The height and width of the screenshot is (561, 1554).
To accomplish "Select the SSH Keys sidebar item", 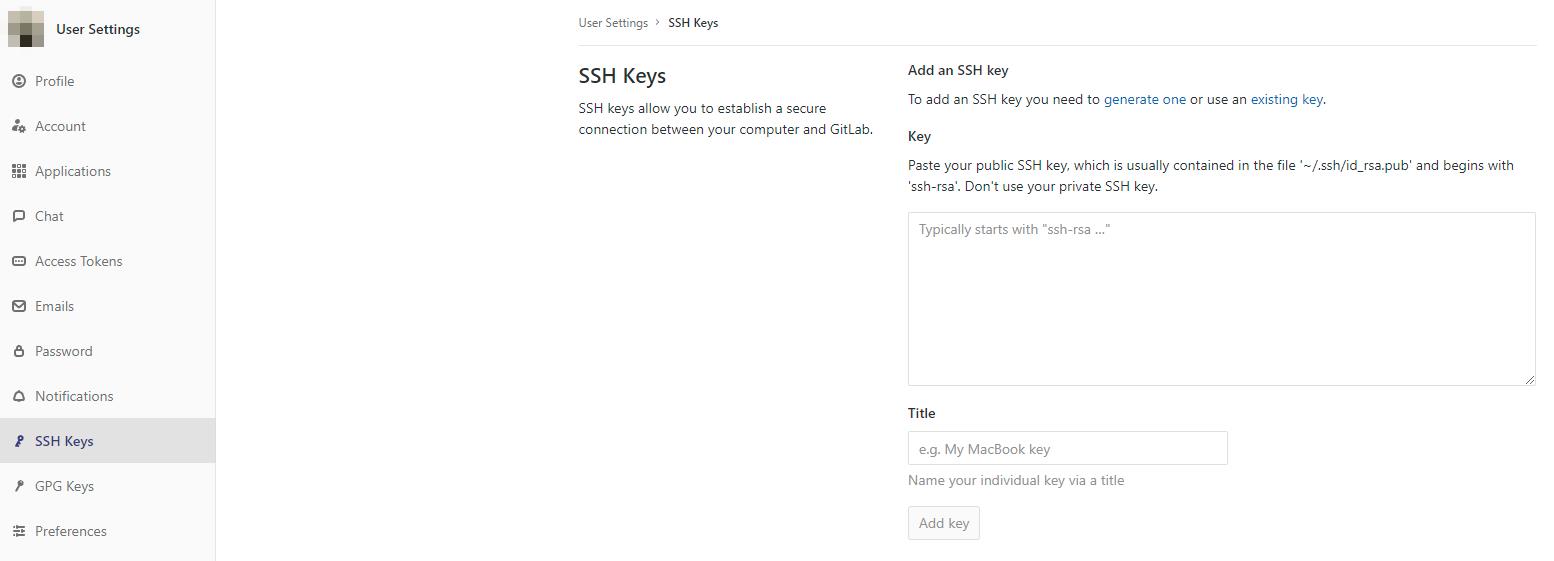I will (107, 441).
